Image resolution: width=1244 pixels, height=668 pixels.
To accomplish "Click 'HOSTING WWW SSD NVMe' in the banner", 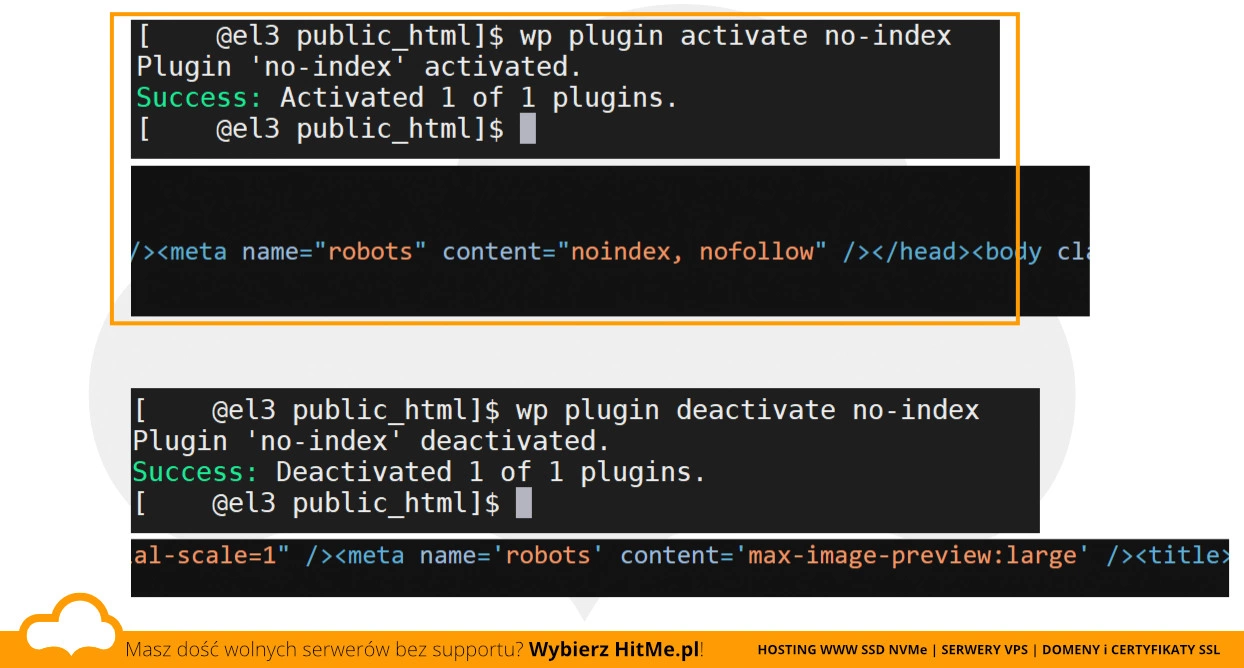I will [x=843, y=650].
